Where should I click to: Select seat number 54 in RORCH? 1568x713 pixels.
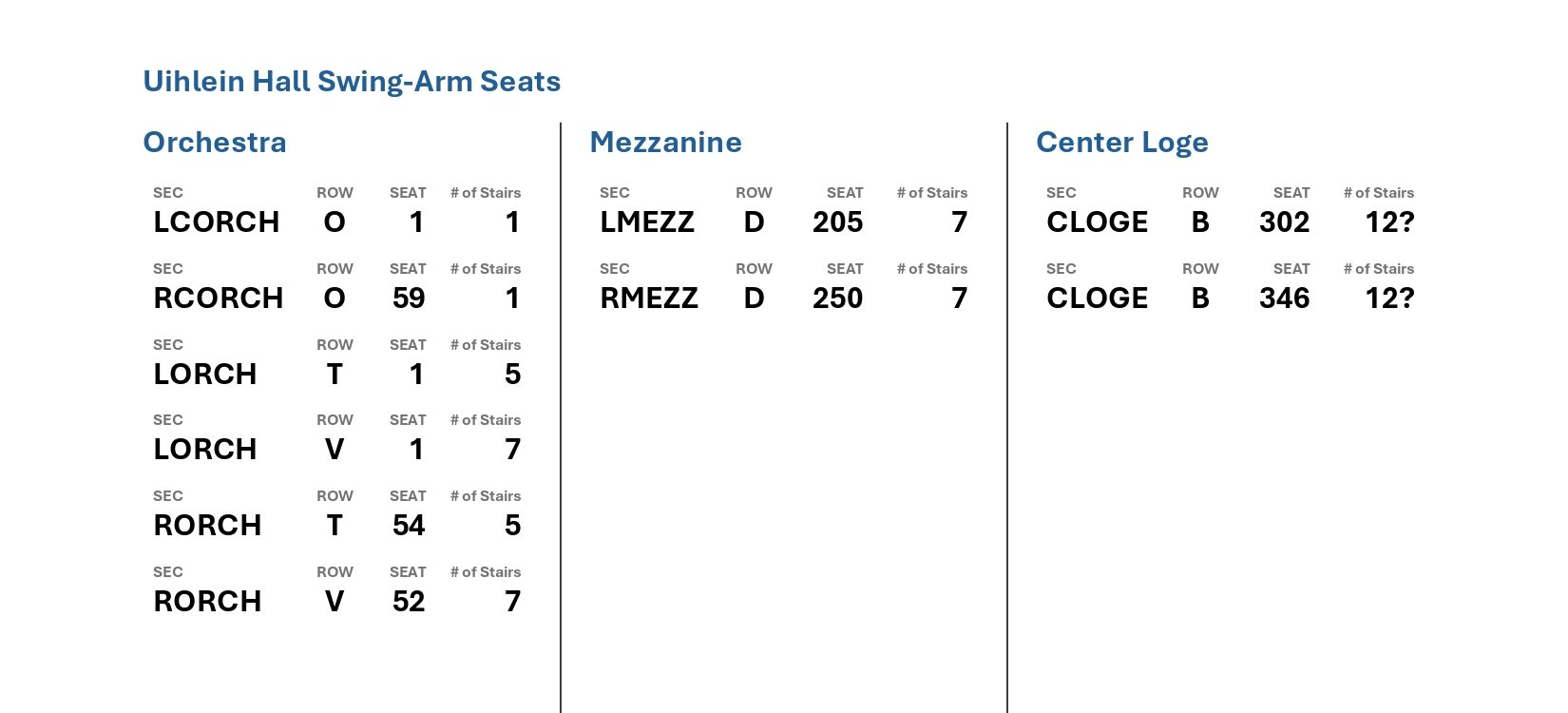[409, 526]
